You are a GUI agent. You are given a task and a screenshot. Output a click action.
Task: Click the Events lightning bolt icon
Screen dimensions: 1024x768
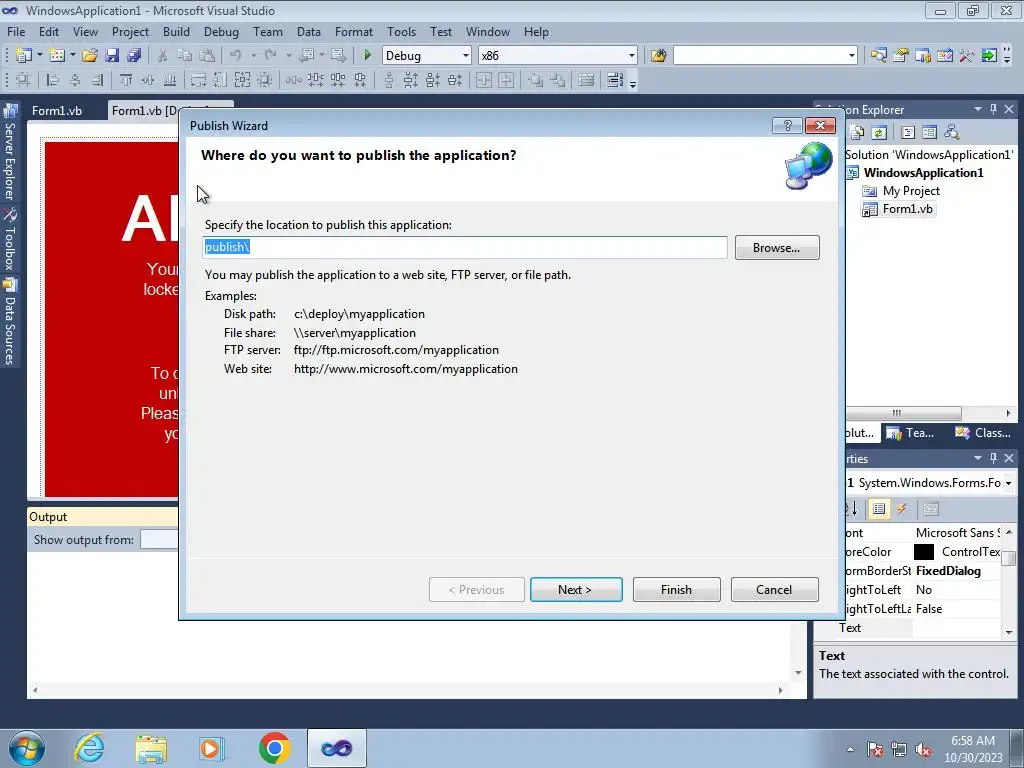(x=902, y=509)
